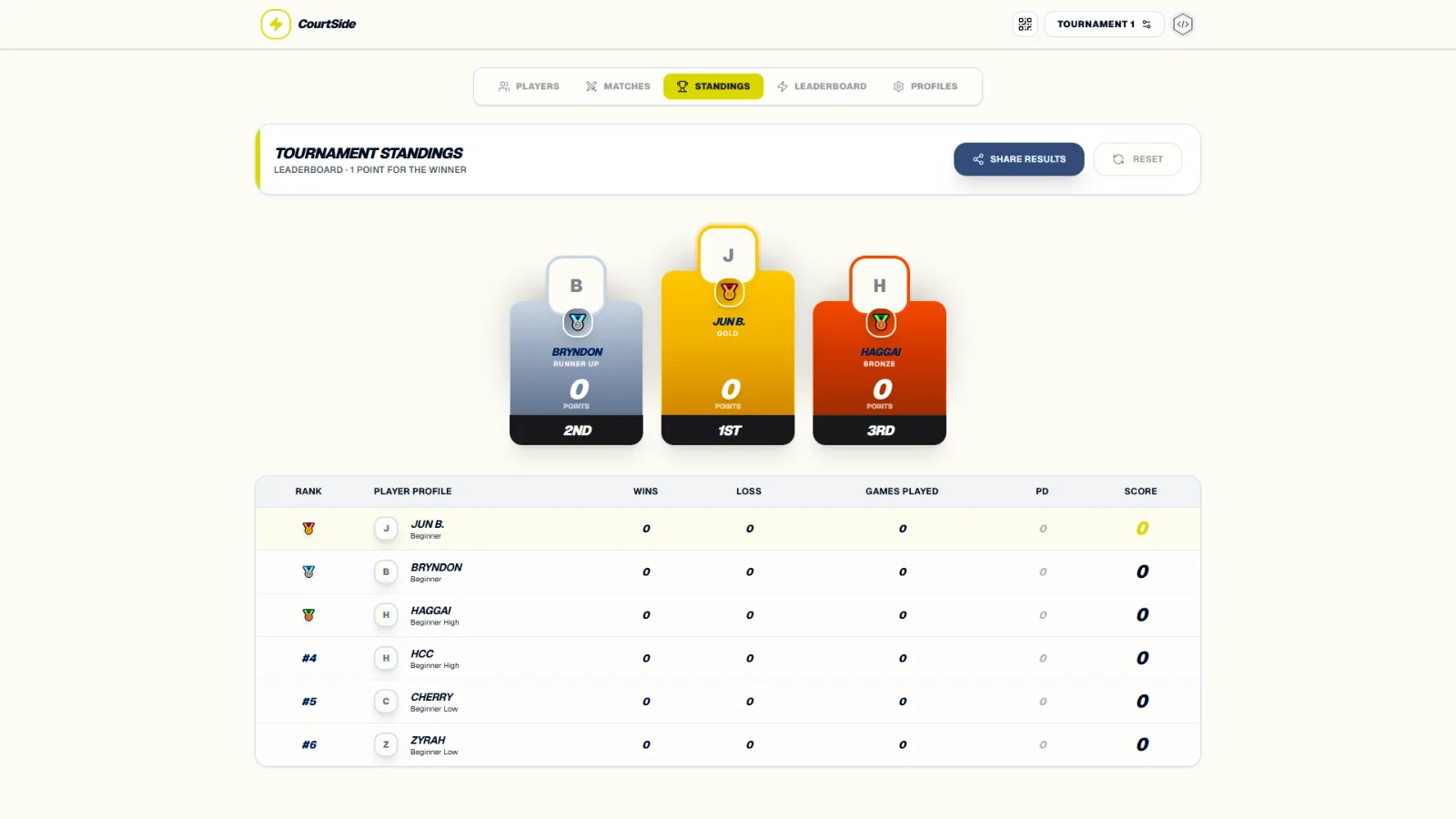Click the gold medal rank icon in Jun B. row
This screenshot has height=819, width=1456.
coord(308,529)
